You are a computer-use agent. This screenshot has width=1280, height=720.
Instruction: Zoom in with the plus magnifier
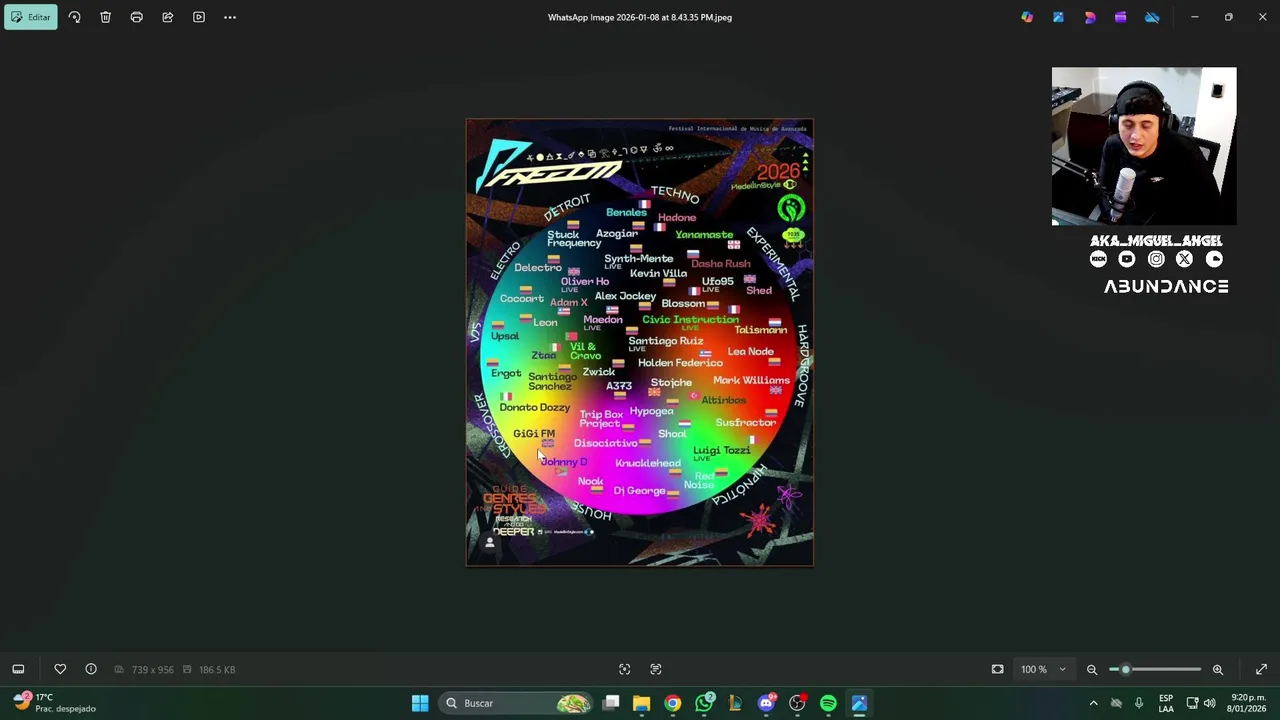point(1218,669)
